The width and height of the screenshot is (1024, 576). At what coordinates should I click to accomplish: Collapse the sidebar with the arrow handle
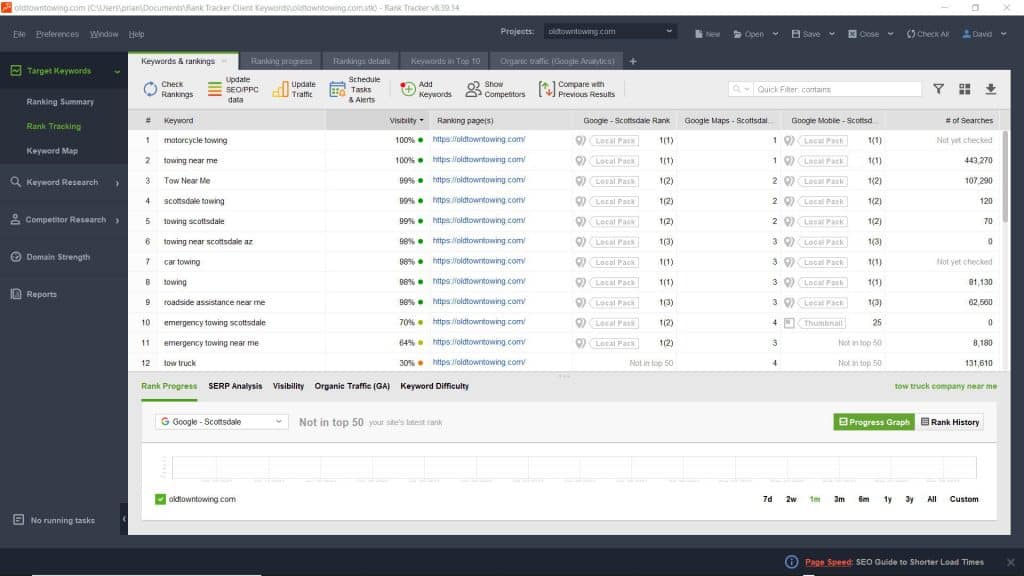124,519
